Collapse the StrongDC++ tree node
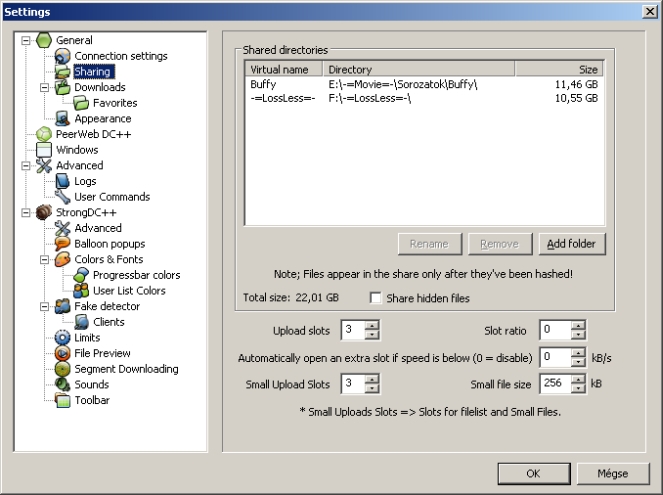Screen dimensions: 663x495 click(26, 212)
